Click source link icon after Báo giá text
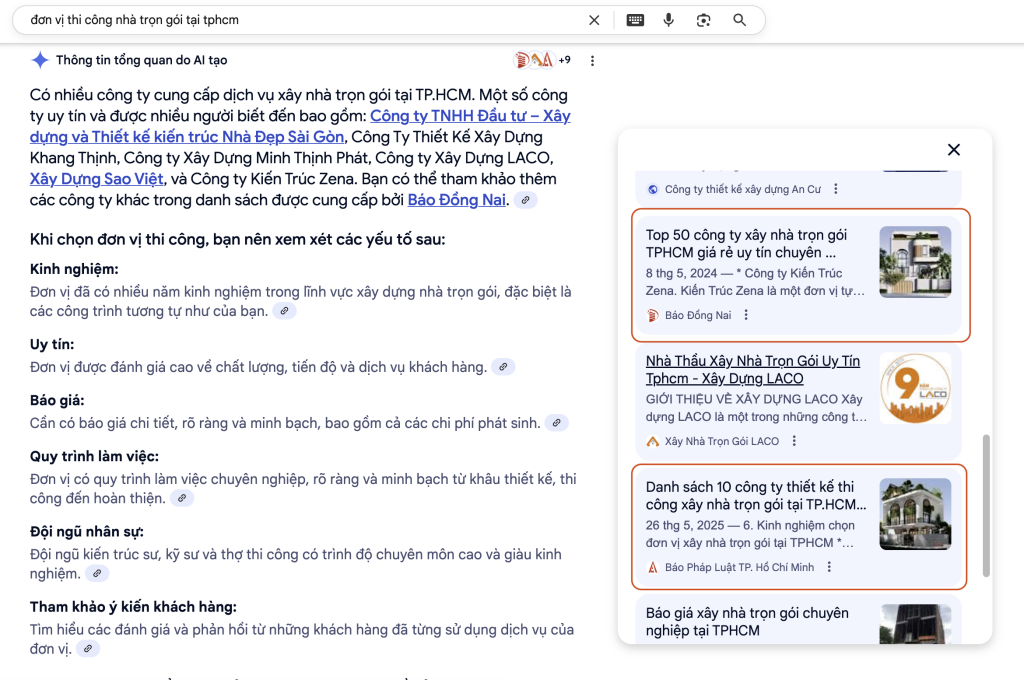 (x=557, y=423)
